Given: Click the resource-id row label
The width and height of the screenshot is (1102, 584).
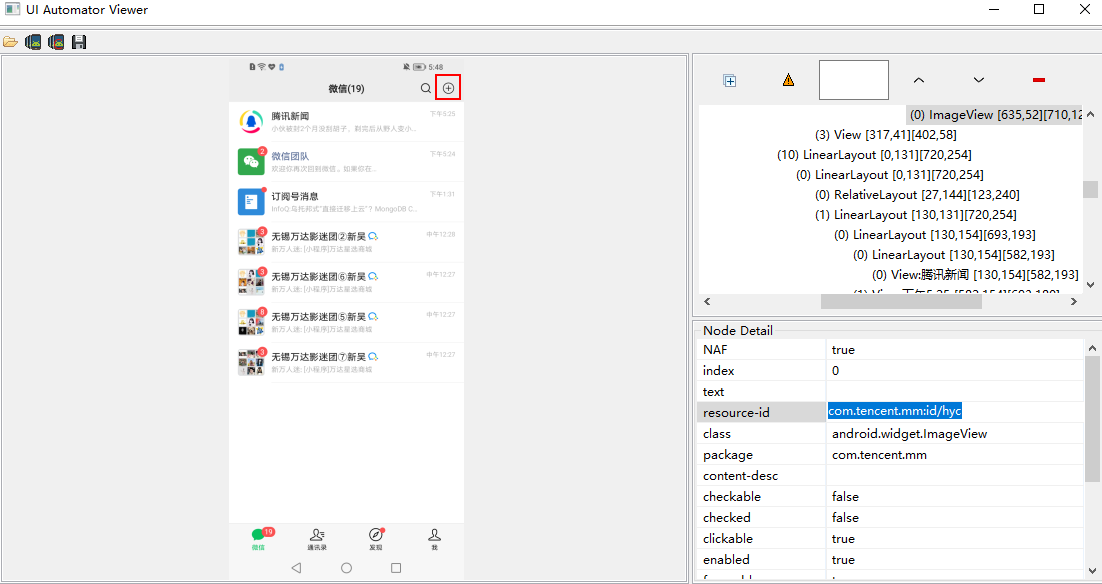Looking at the screenshot, I should (736, 413).
